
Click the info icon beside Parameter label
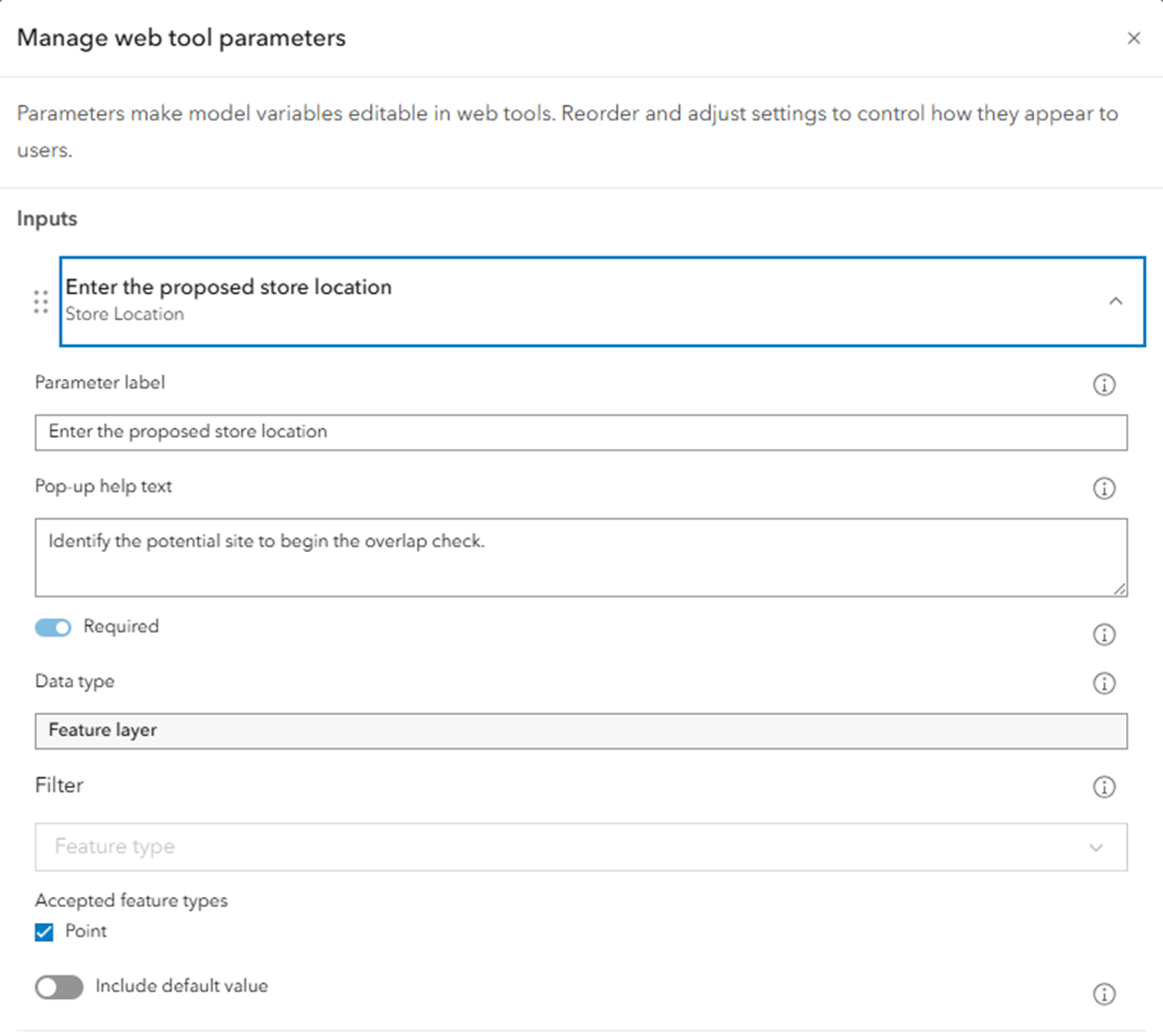point(1103,385)
